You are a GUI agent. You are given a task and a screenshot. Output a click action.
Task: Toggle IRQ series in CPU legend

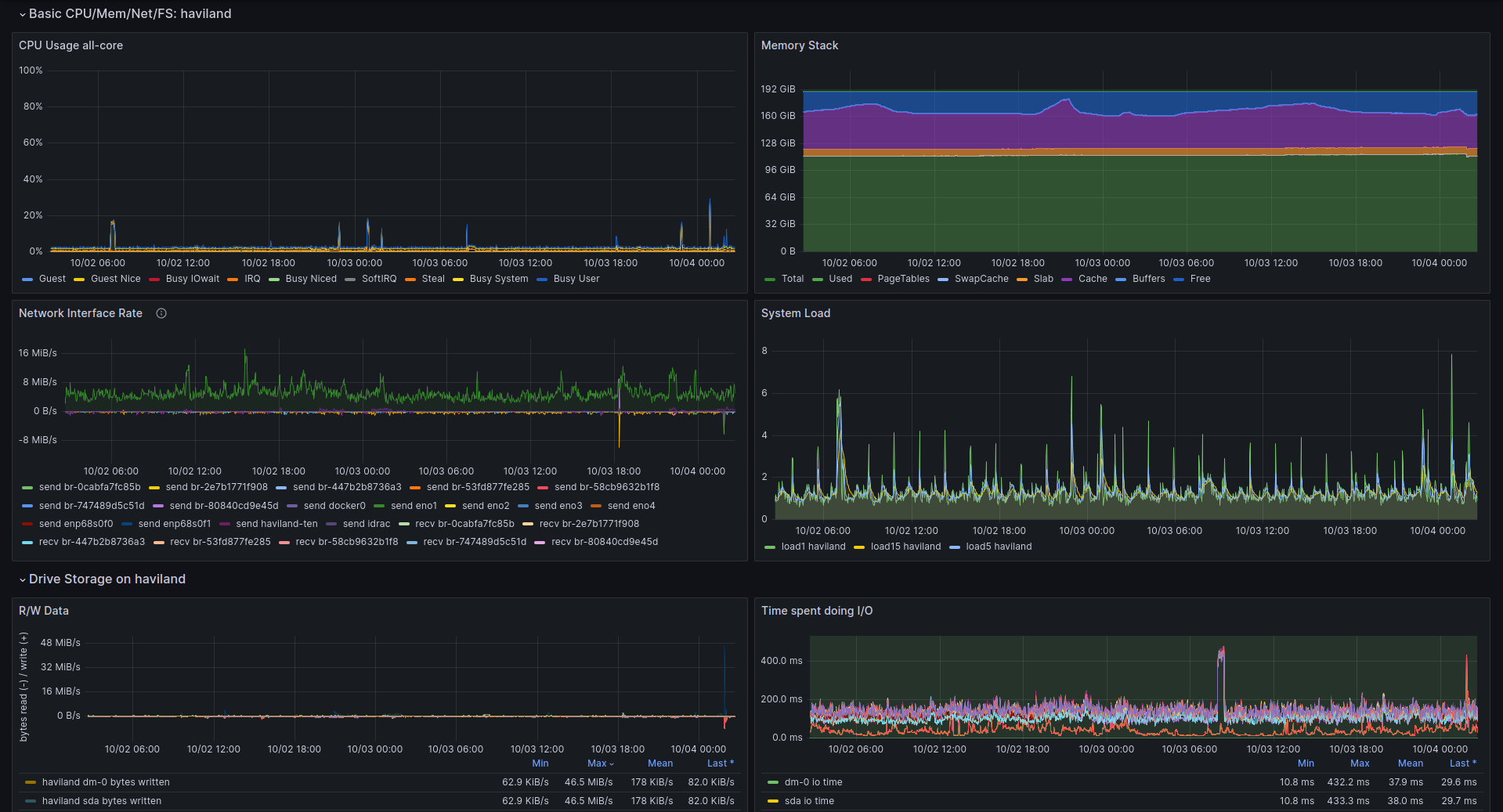(252, 279)
